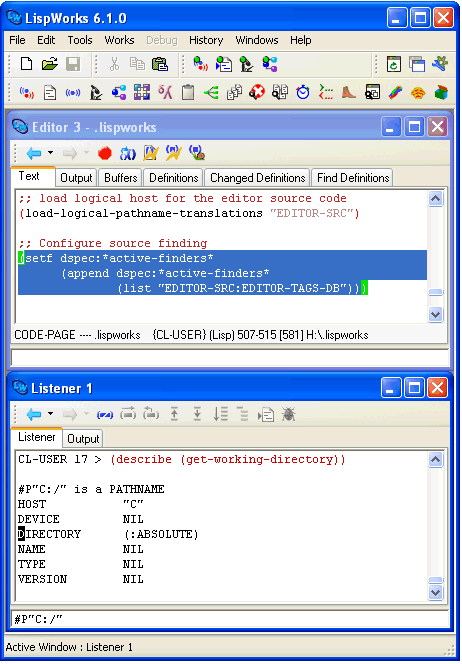
Task: Switch to the Buffers tab in Editor
Action: [120, 178]
